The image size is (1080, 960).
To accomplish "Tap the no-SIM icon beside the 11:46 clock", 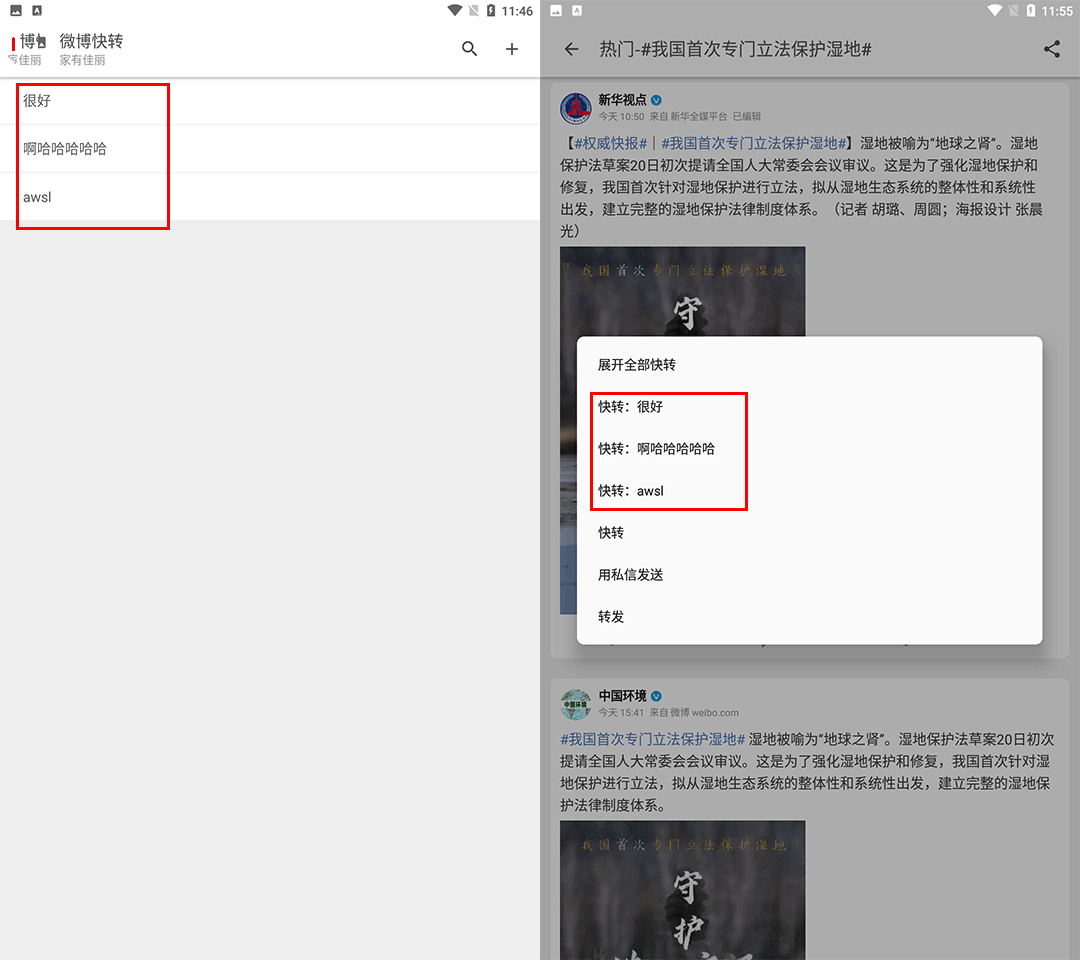I will tap(473, 10).
